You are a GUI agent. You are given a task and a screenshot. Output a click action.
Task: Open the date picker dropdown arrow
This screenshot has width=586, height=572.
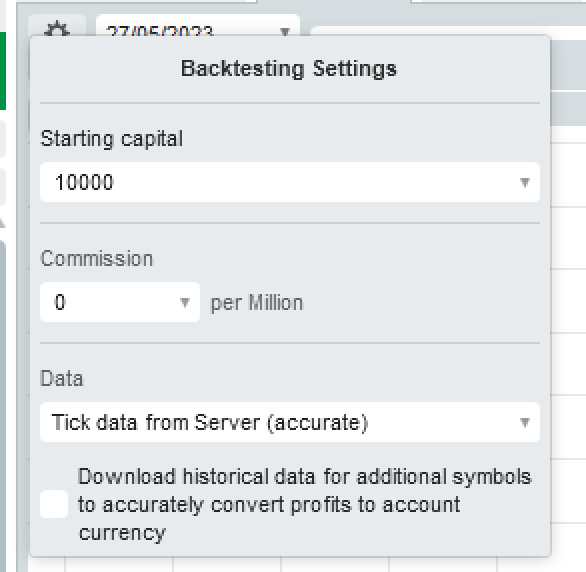pos(285,31)
